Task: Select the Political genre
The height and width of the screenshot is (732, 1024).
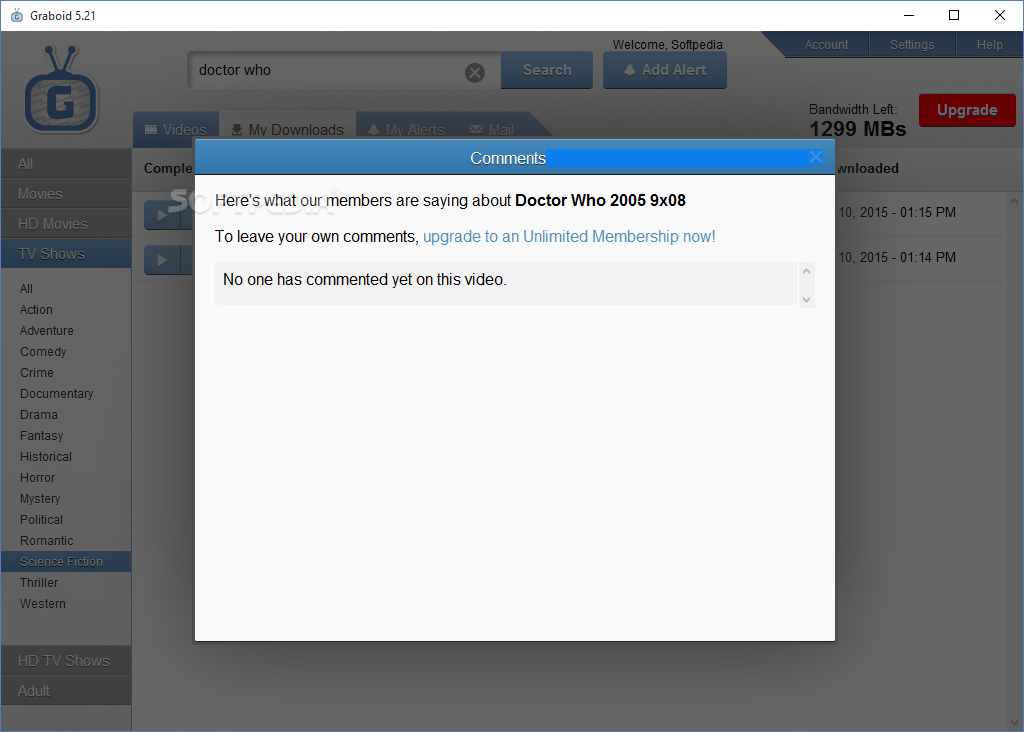Action: point(41,520)
